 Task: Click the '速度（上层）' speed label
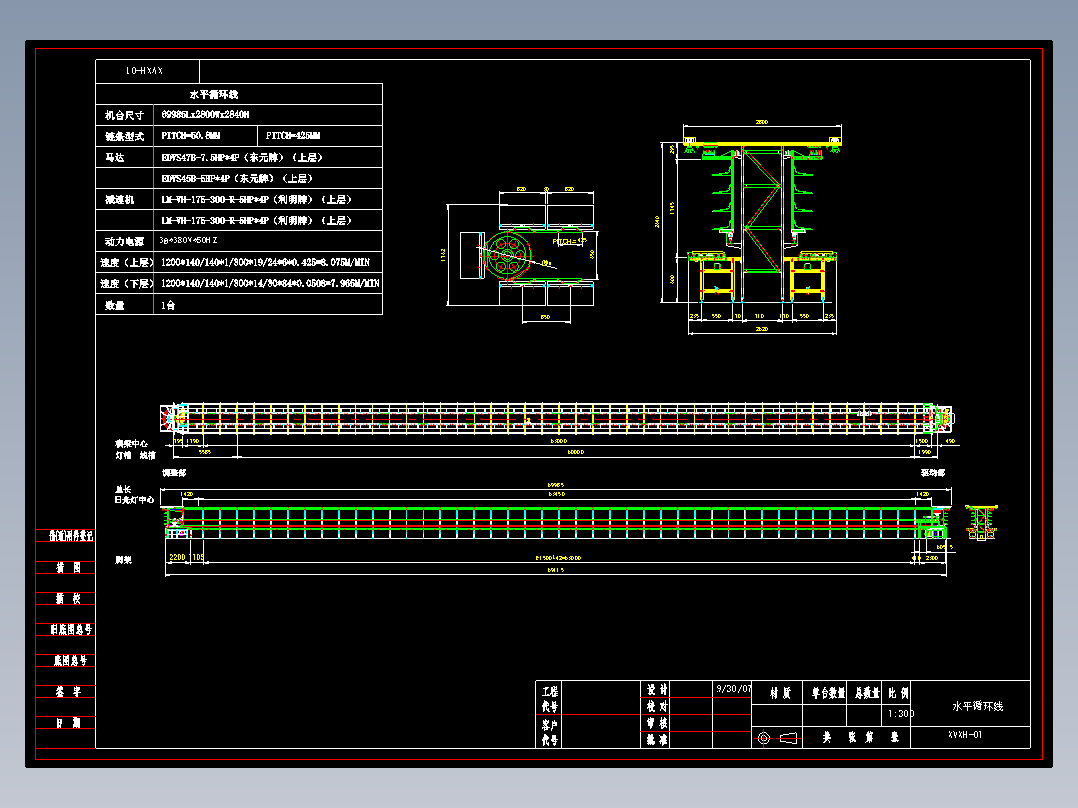126,262
